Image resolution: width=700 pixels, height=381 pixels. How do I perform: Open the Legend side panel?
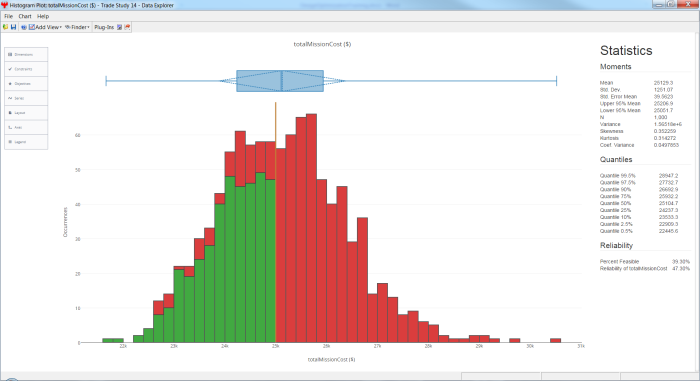coord(26,142)
